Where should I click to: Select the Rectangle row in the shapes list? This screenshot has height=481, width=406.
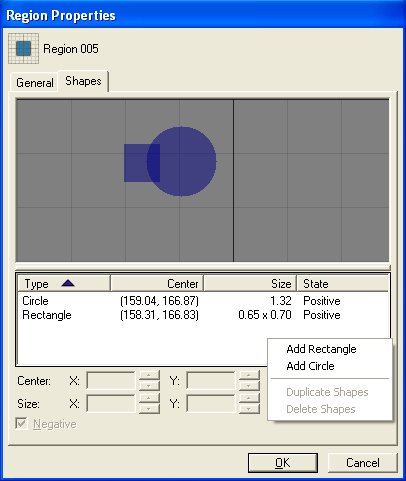tap(203, 315)
